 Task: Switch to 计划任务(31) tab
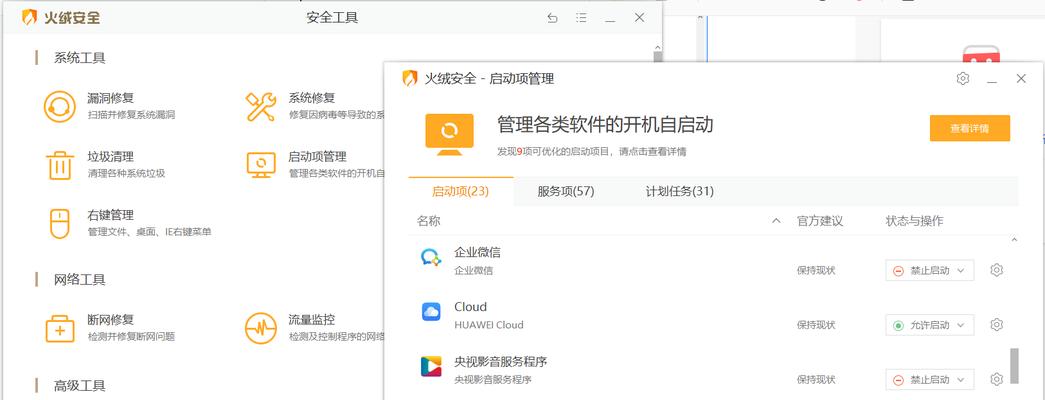pos(680,191)
